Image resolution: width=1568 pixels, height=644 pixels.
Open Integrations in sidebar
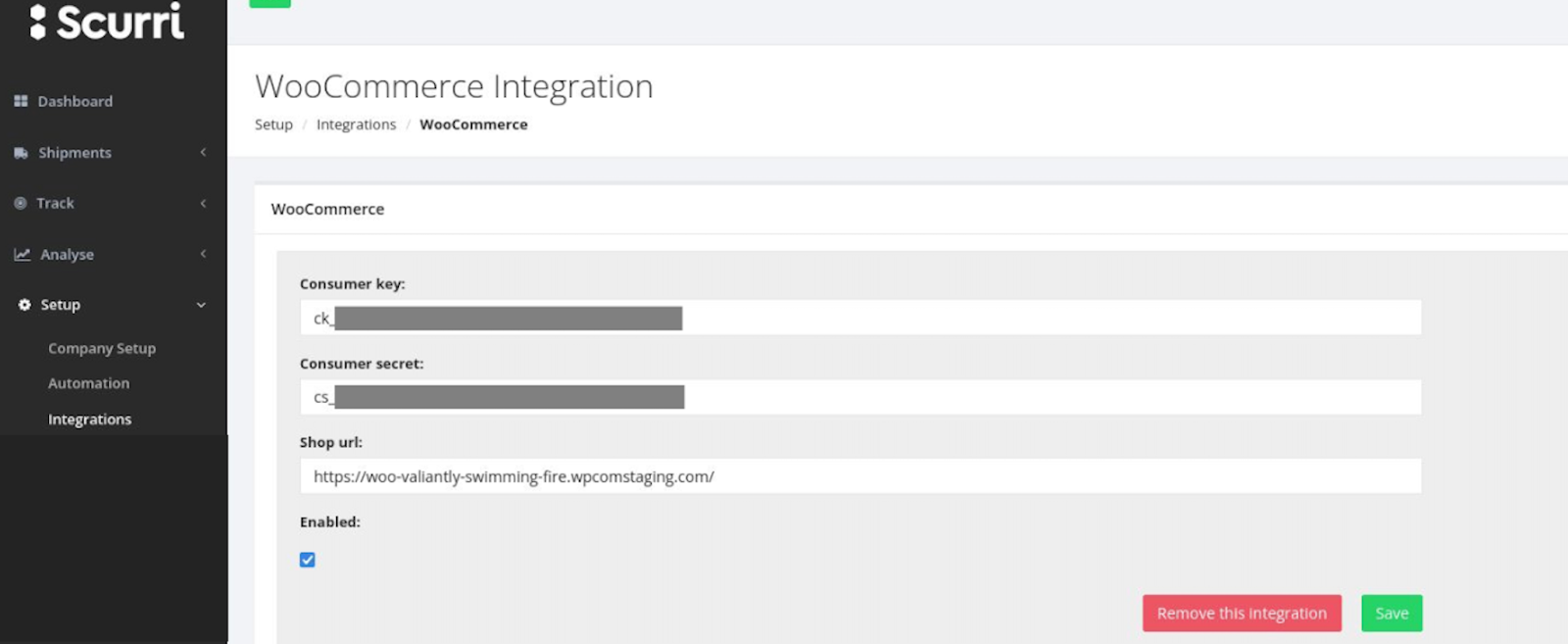click(x=89, y=420)
